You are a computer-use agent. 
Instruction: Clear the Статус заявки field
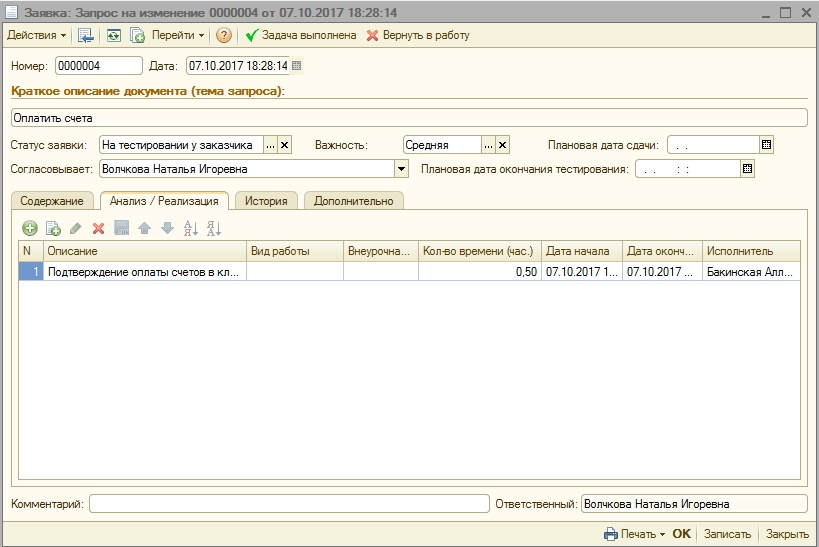coord(284,145)
